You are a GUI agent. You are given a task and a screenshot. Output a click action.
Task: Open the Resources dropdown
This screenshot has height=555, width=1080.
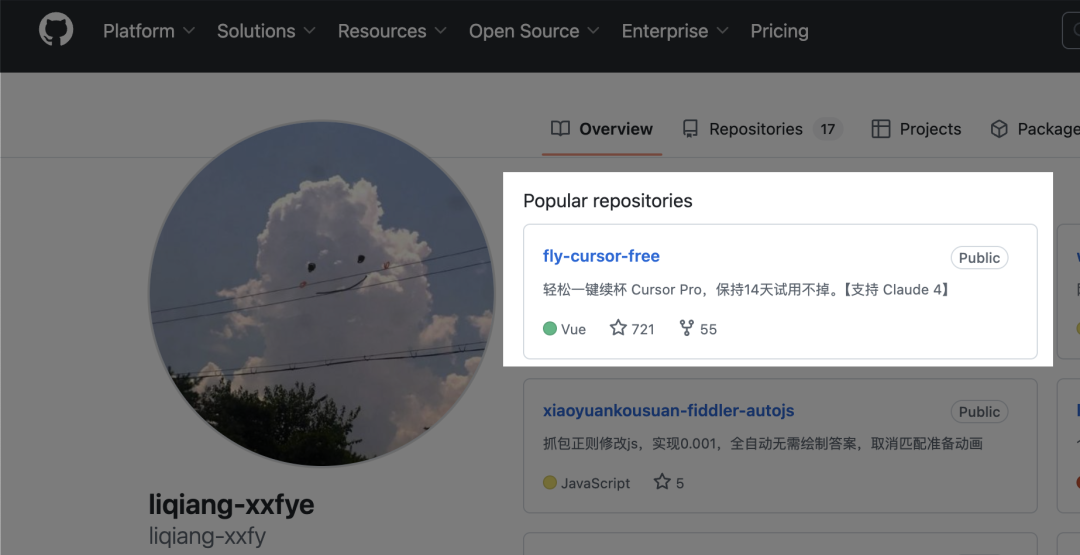(392, 31)
